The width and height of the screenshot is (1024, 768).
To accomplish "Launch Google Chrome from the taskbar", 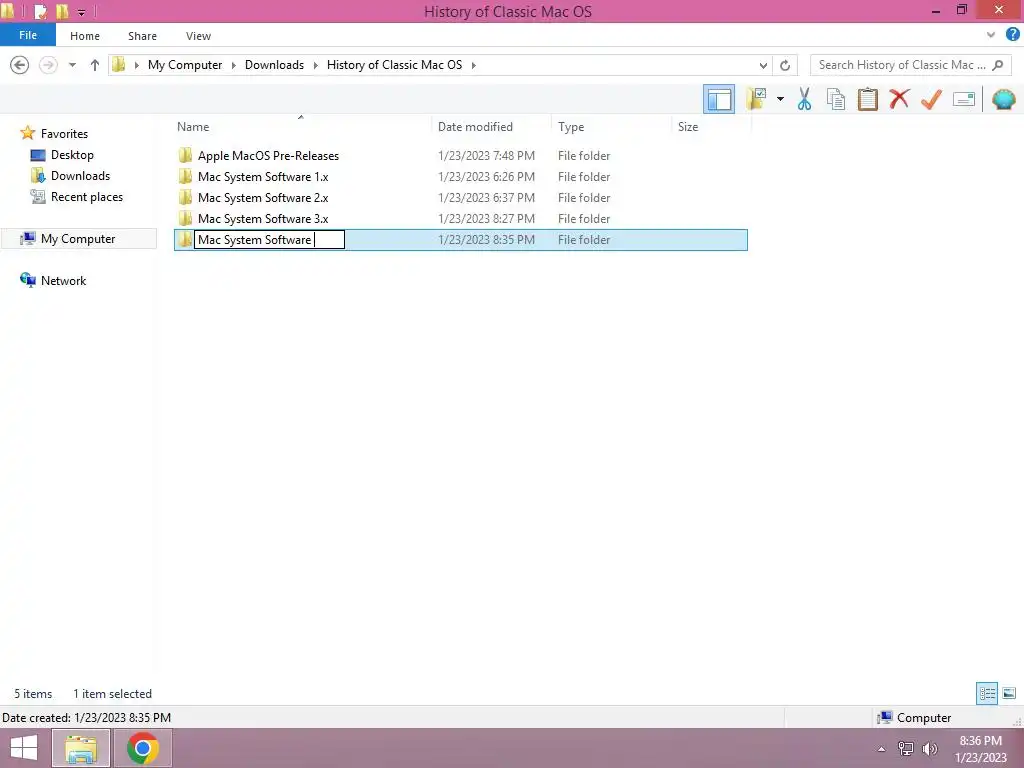I will tap(142, 748).
